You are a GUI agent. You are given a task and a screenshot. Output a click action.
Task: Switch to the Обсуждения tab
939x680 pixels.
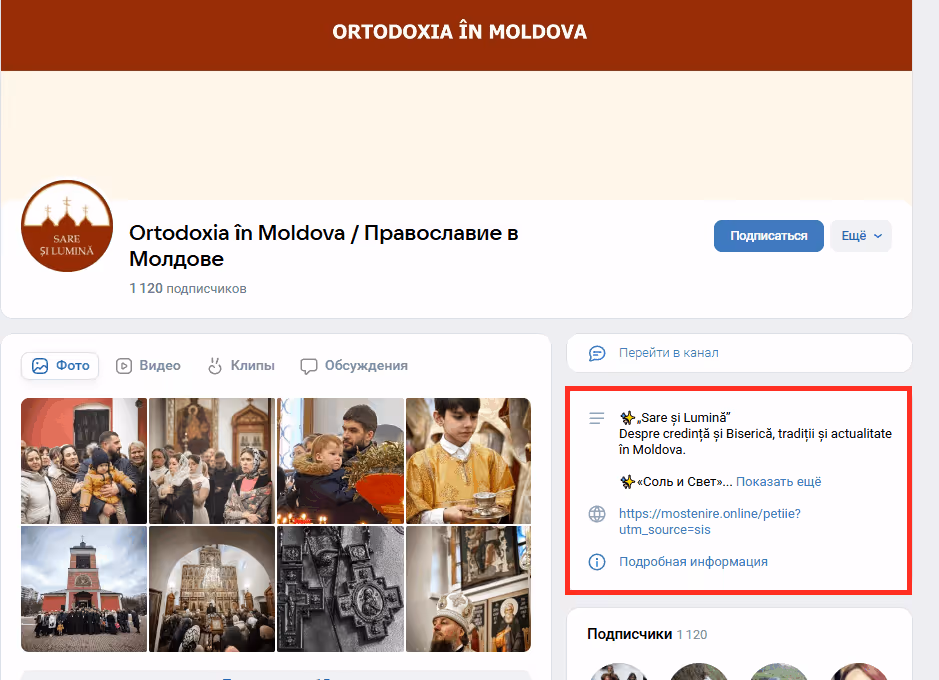click(x=354, y=366)
